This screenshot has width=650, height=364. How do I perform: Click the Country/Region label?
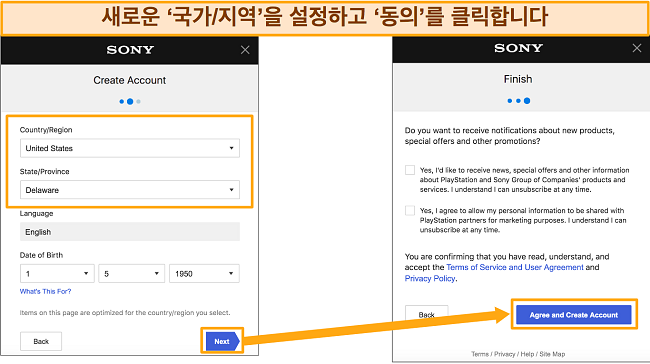point(46,130)
